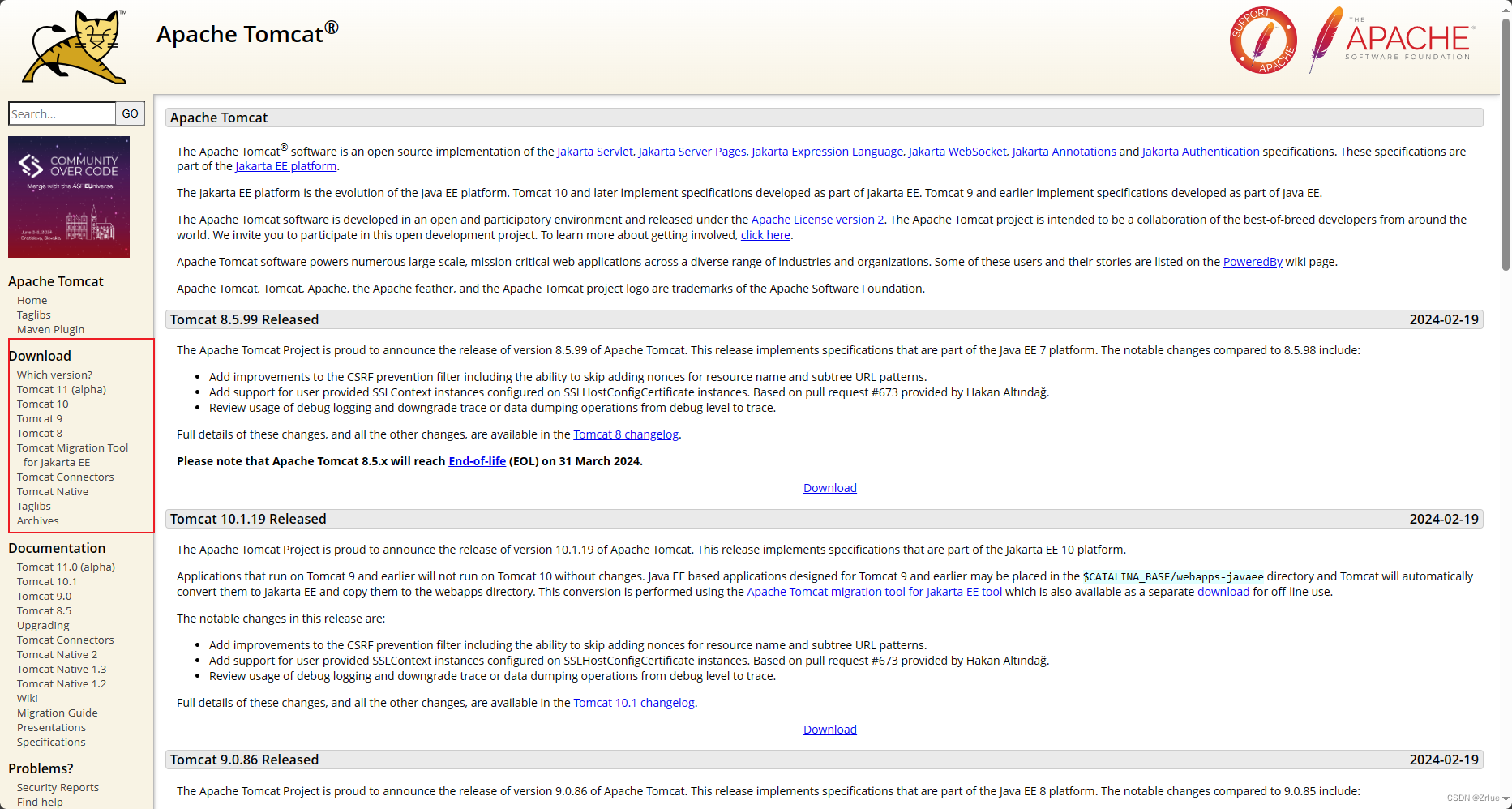Open the Which version? link
The image size is (1512, 809).
(x=54, y=375)
